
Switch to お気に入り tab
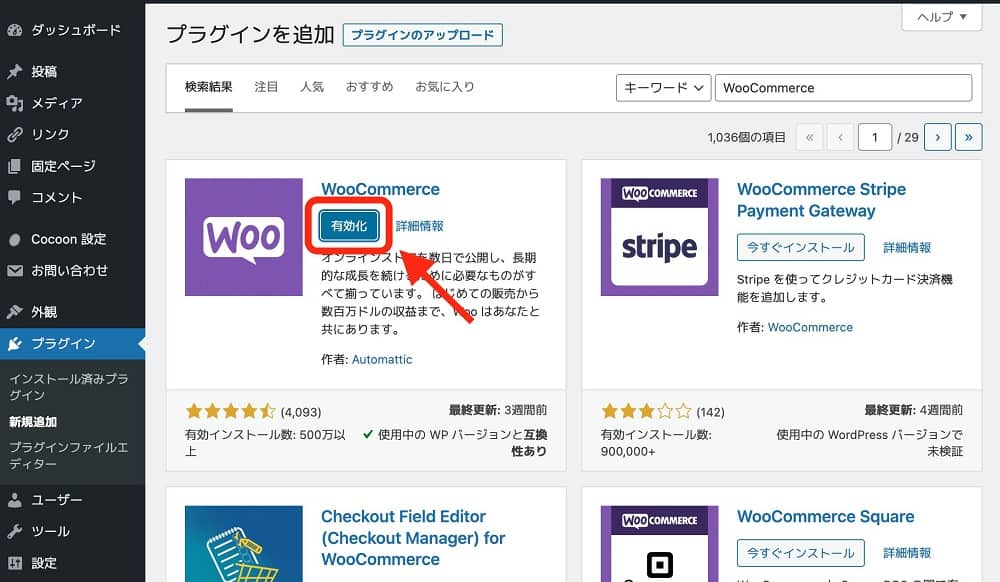pyautogui.click(x=445, y=87)
